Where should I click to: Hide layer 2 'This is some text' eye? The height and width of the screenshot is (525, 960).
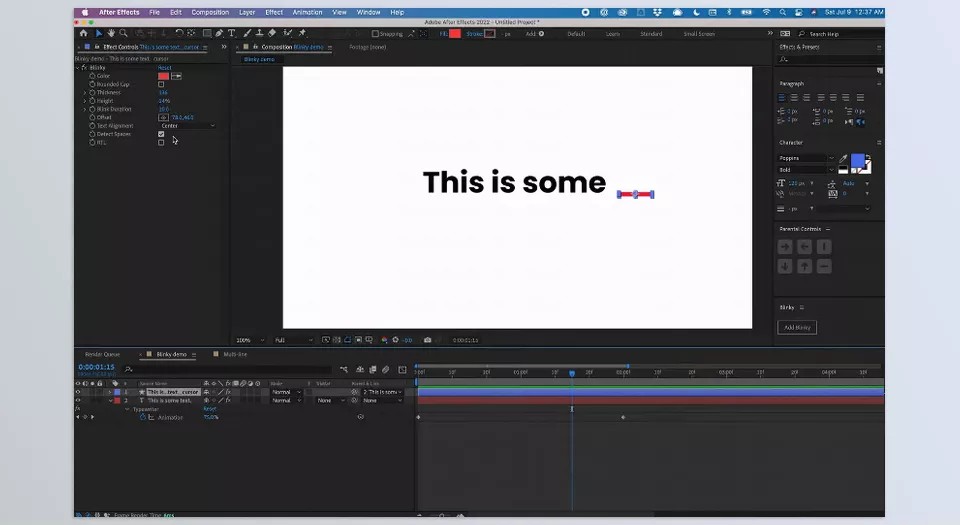[x=78, y=400]
